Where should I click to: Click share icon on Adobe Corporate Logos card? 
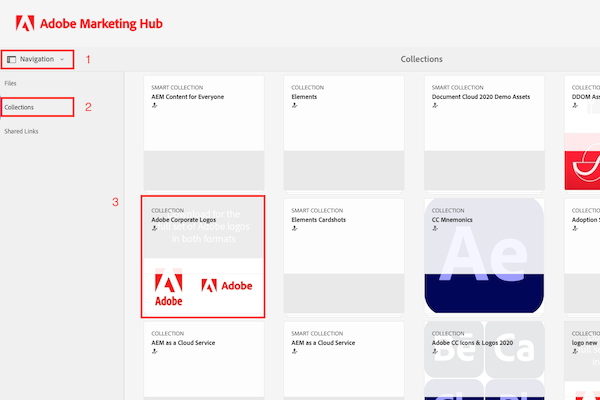[155, 228]
